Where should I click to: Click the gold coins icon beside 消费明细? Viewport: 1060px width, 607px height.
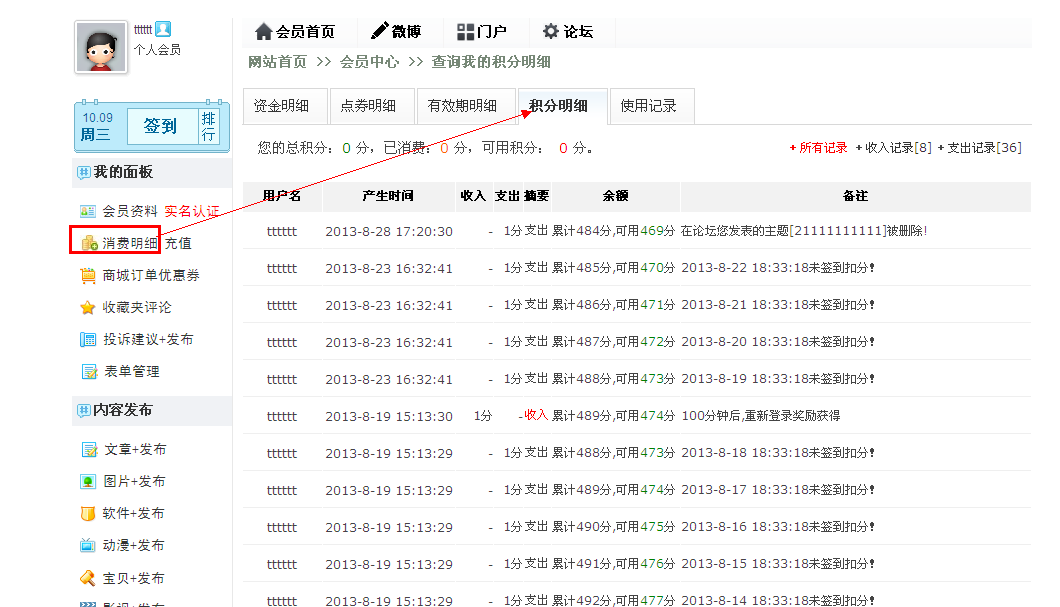pos(89,243)
